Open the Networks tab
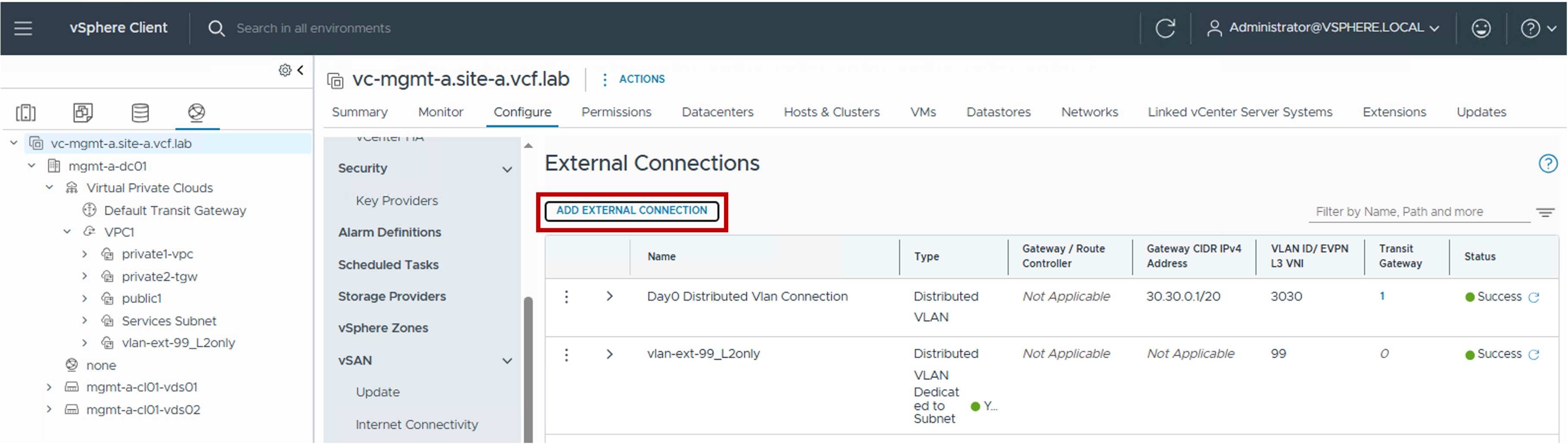This screenshot has height=444, width=1568. tap(1089, 112)
